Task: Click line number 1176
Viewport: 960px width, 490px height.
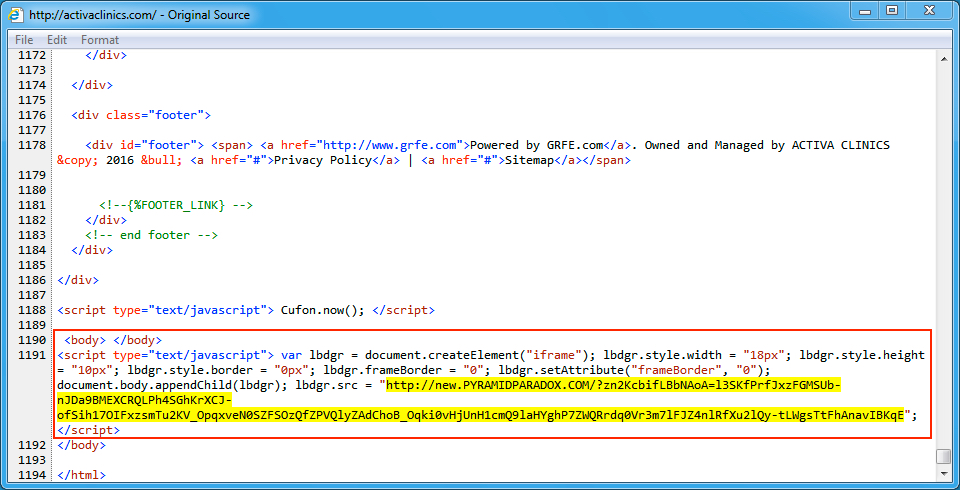Action: tap(31, 115)
